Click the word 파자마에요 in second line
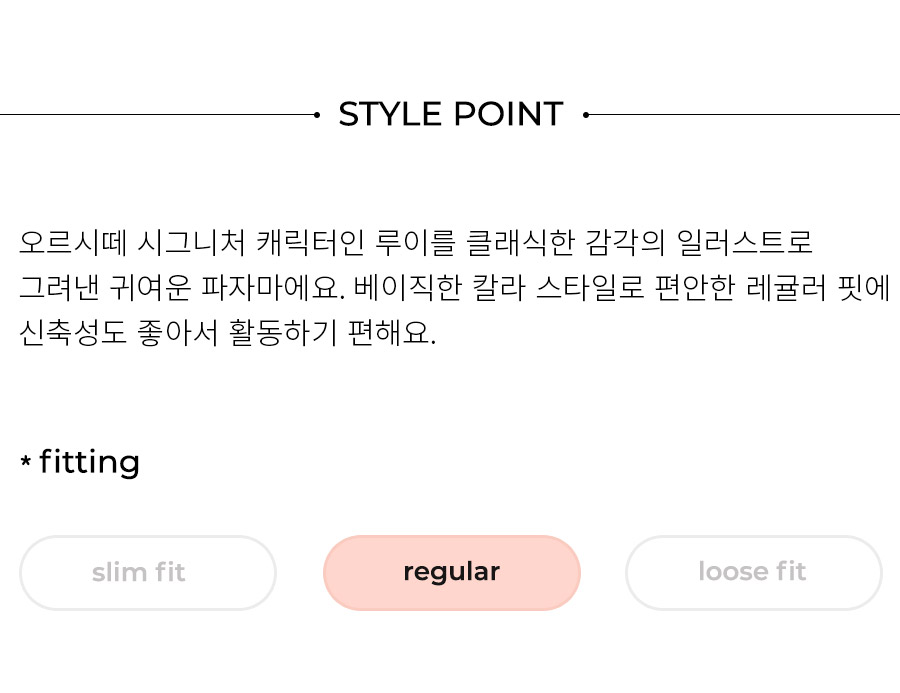900x693 pixels. coord(273,288)
